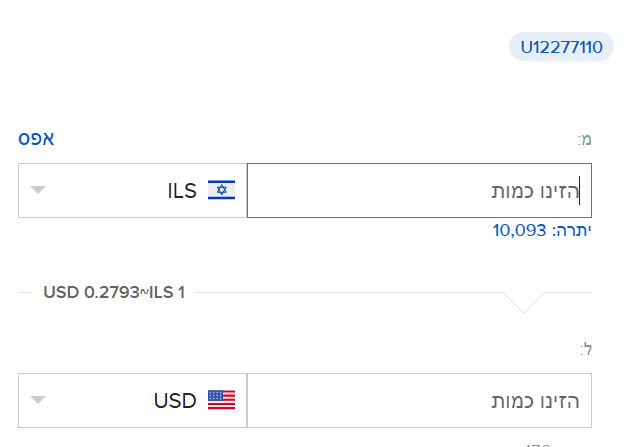The width and height of the screenshot is (629, 447).
Task: Click empty space left of the ILS code
Action: pos(100,190)
